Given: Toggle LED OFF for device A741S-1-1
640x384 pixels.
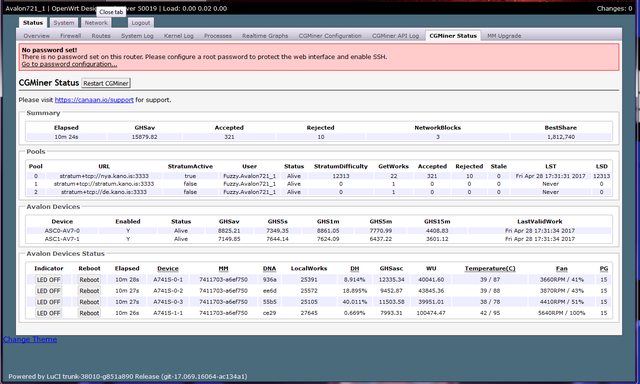Looking at the screenshot, I should (48, 313).
